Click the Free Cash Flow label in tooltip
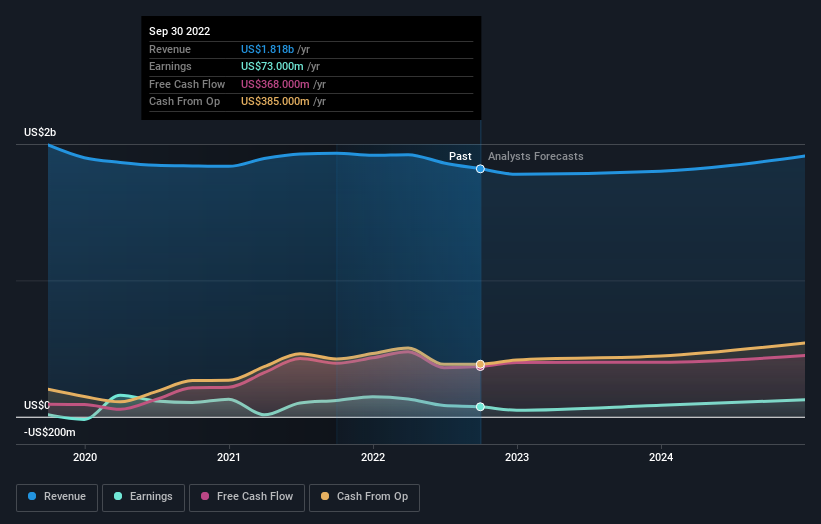Viewport: 821px width, 524px height. [187, 84]
